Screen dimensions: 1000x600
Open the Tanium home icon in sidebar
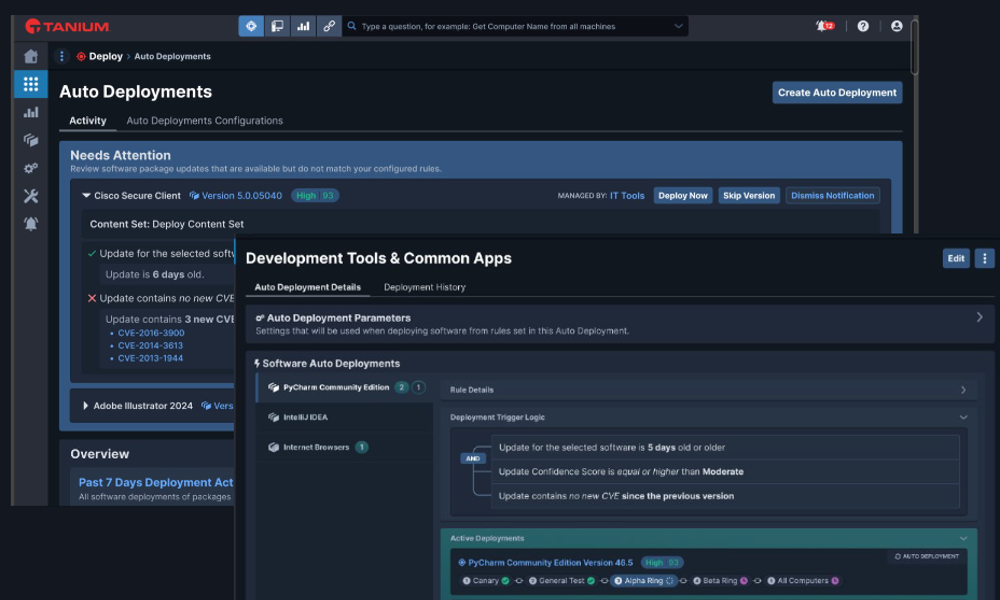pos(31,56)
